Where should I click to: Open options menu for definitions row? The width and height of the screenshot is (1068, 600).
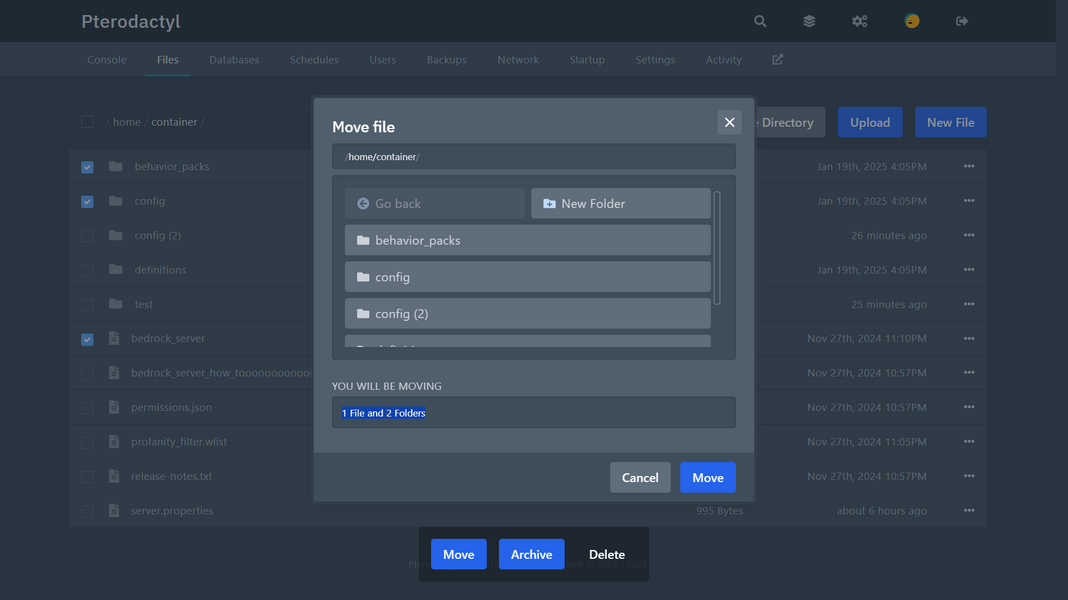click(969, 270)
